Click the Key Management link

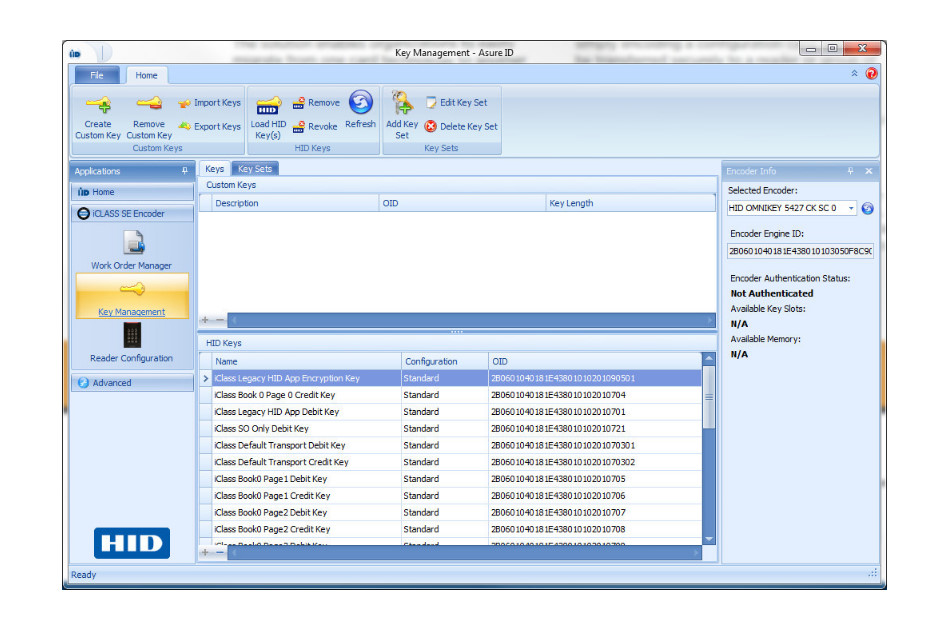pos(131,312)
